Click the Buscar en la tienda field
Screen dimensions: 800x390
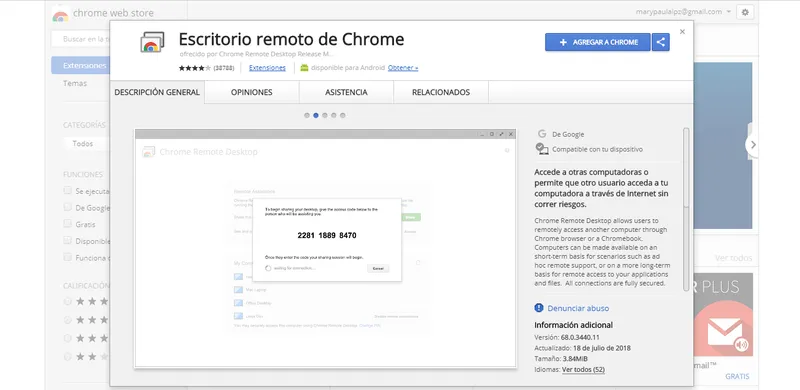coord(82,39)
